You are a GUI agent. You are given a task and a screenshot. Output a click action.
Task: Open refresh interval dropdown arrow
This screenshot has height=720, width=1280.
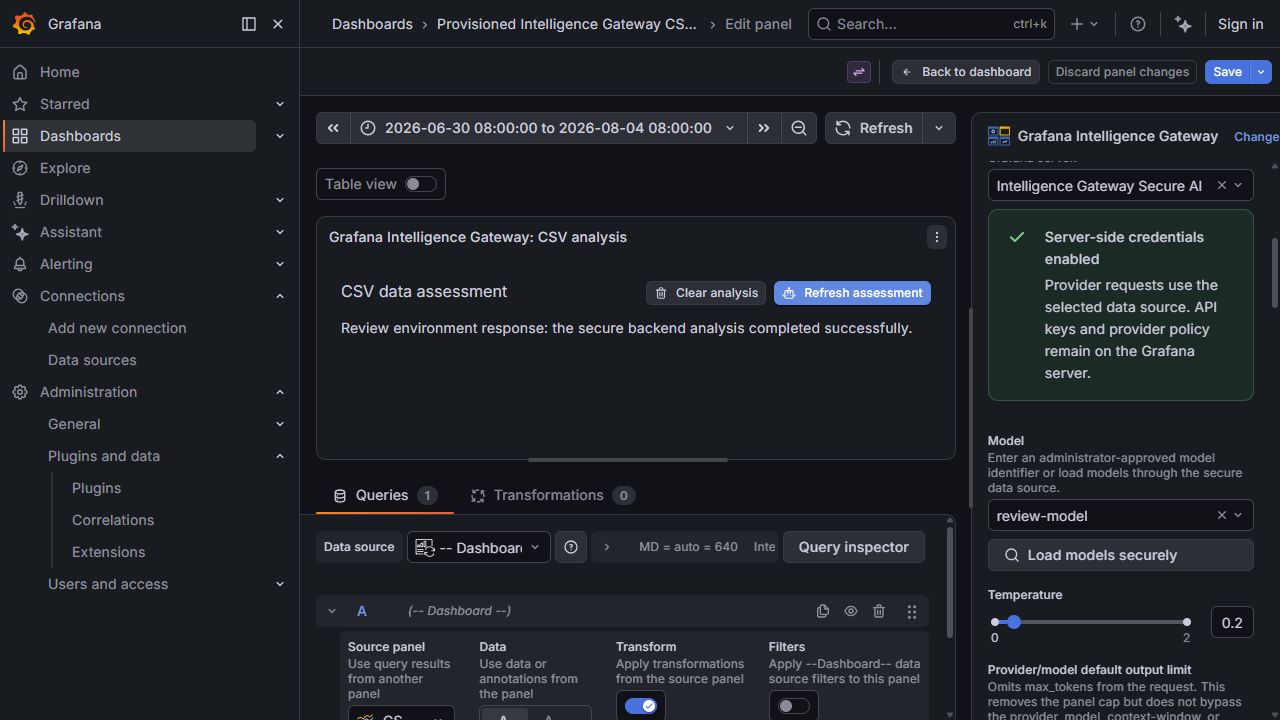pyautogui.click(x=938, y=128)
